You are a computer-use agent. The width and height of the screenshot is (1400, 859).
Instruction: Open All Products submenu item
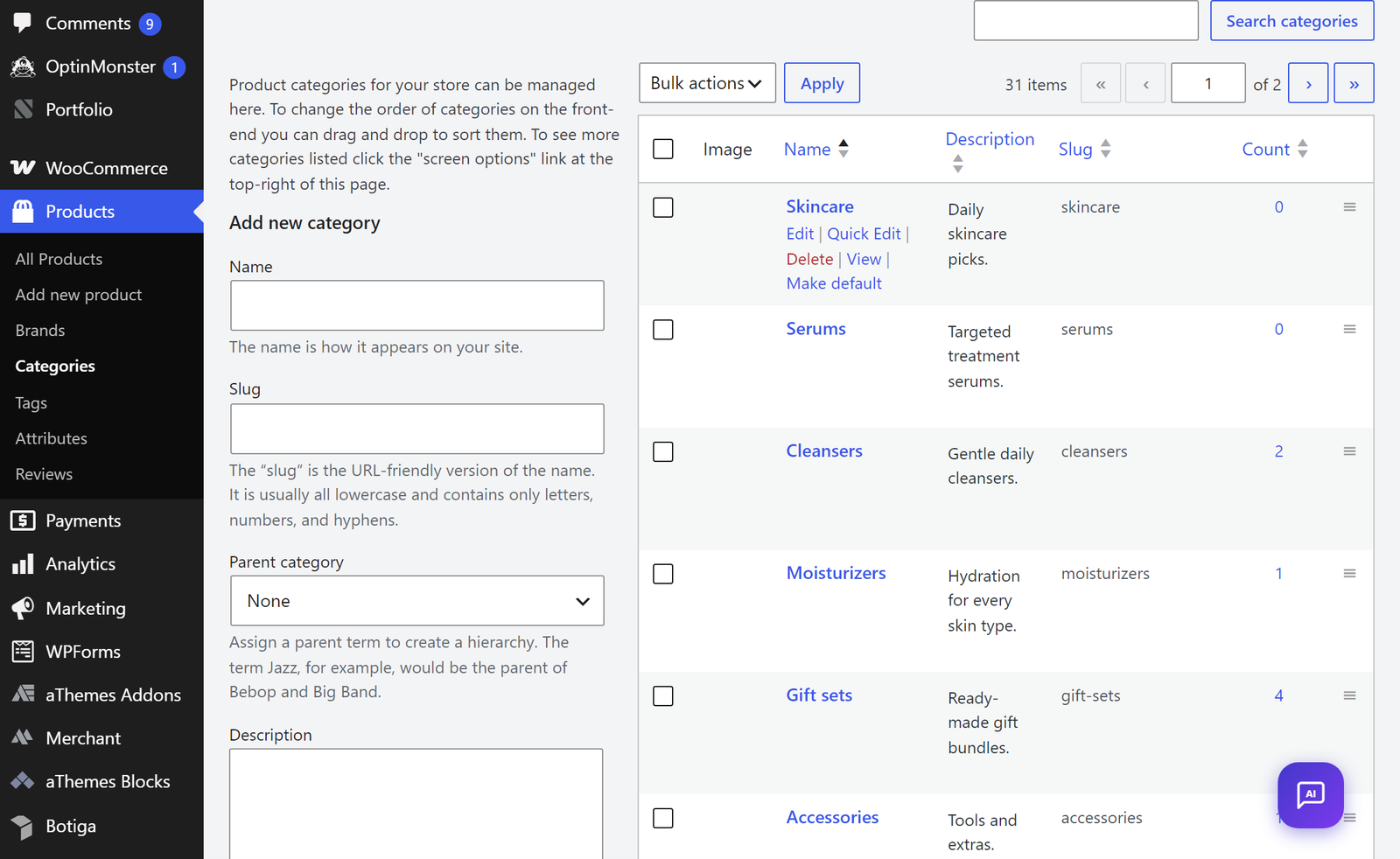pos(59,259)
